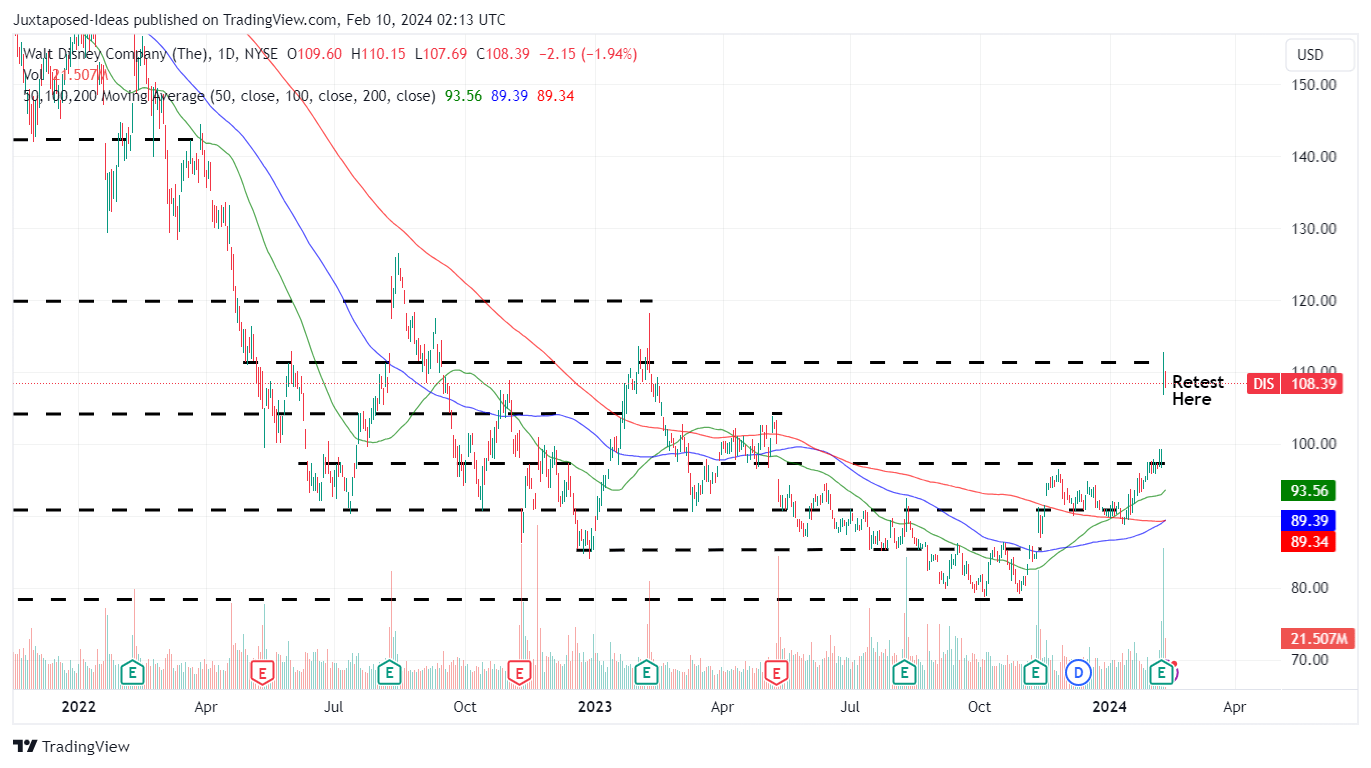Click the blue 89.39 moving average label
Viewport: 1371px width, 768px height.
1308,521
